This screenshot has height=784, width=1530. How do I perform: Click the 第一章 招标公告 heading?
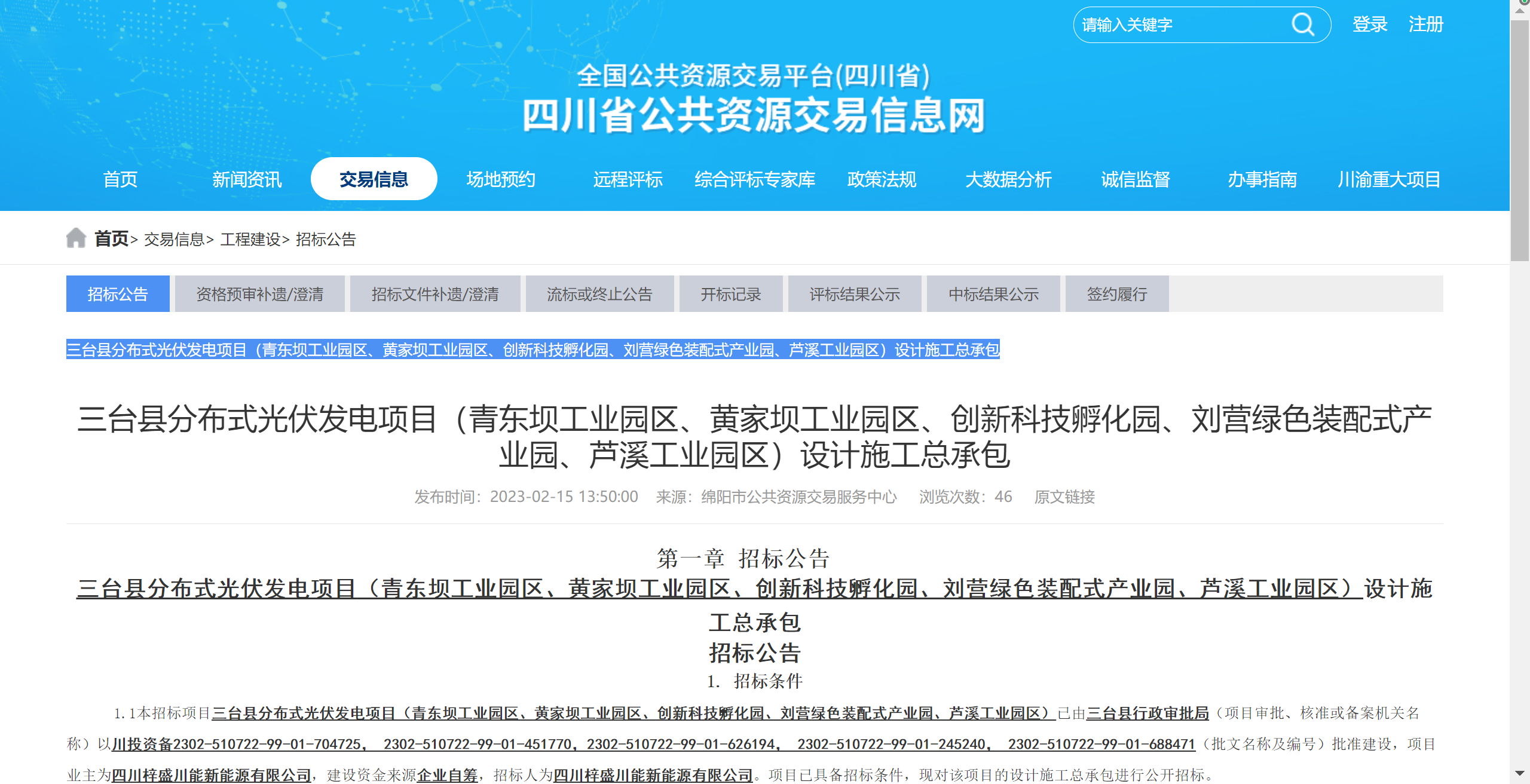click(743, 559)
